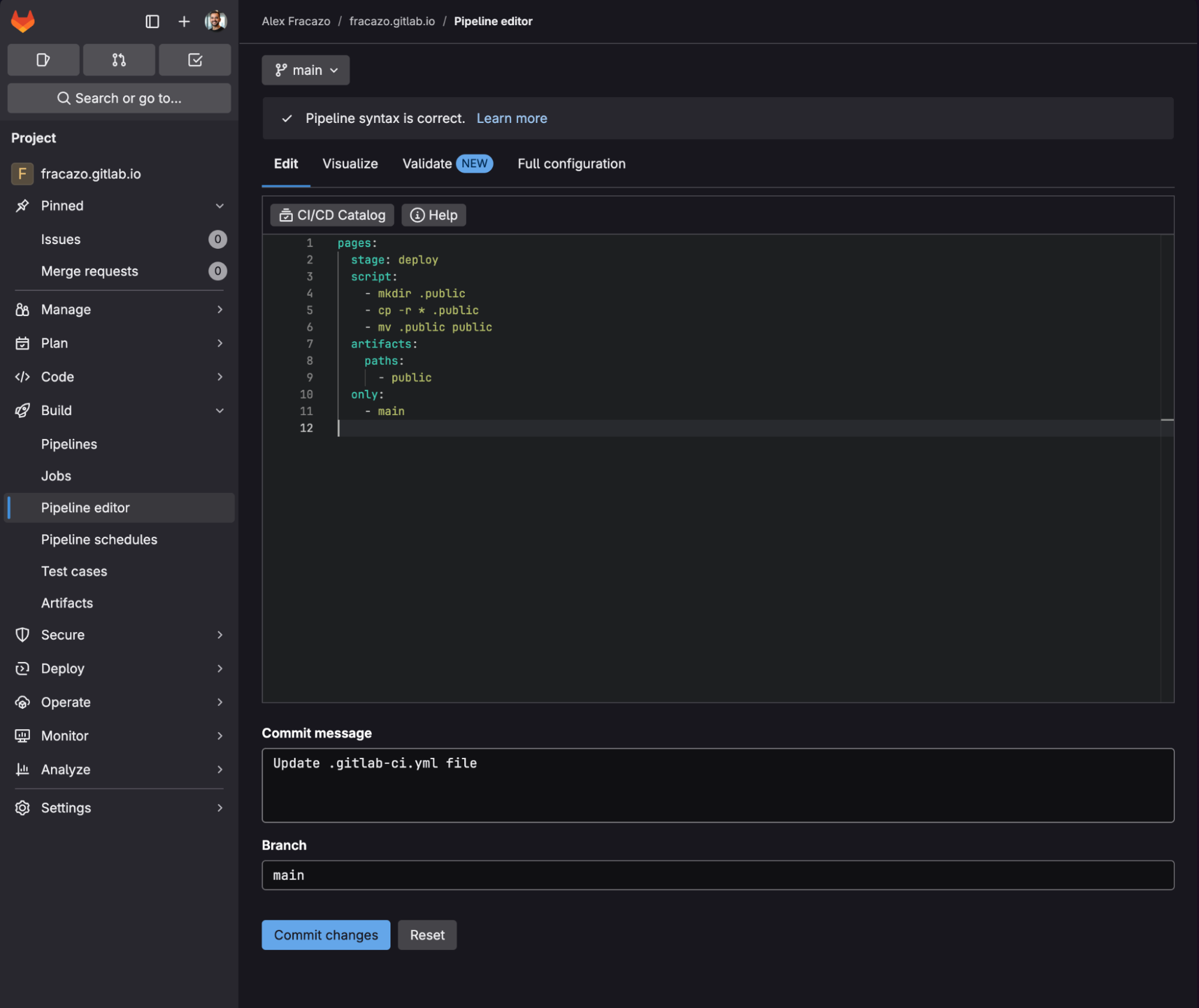Switch to the Full configuration tab

pos(571,164)
